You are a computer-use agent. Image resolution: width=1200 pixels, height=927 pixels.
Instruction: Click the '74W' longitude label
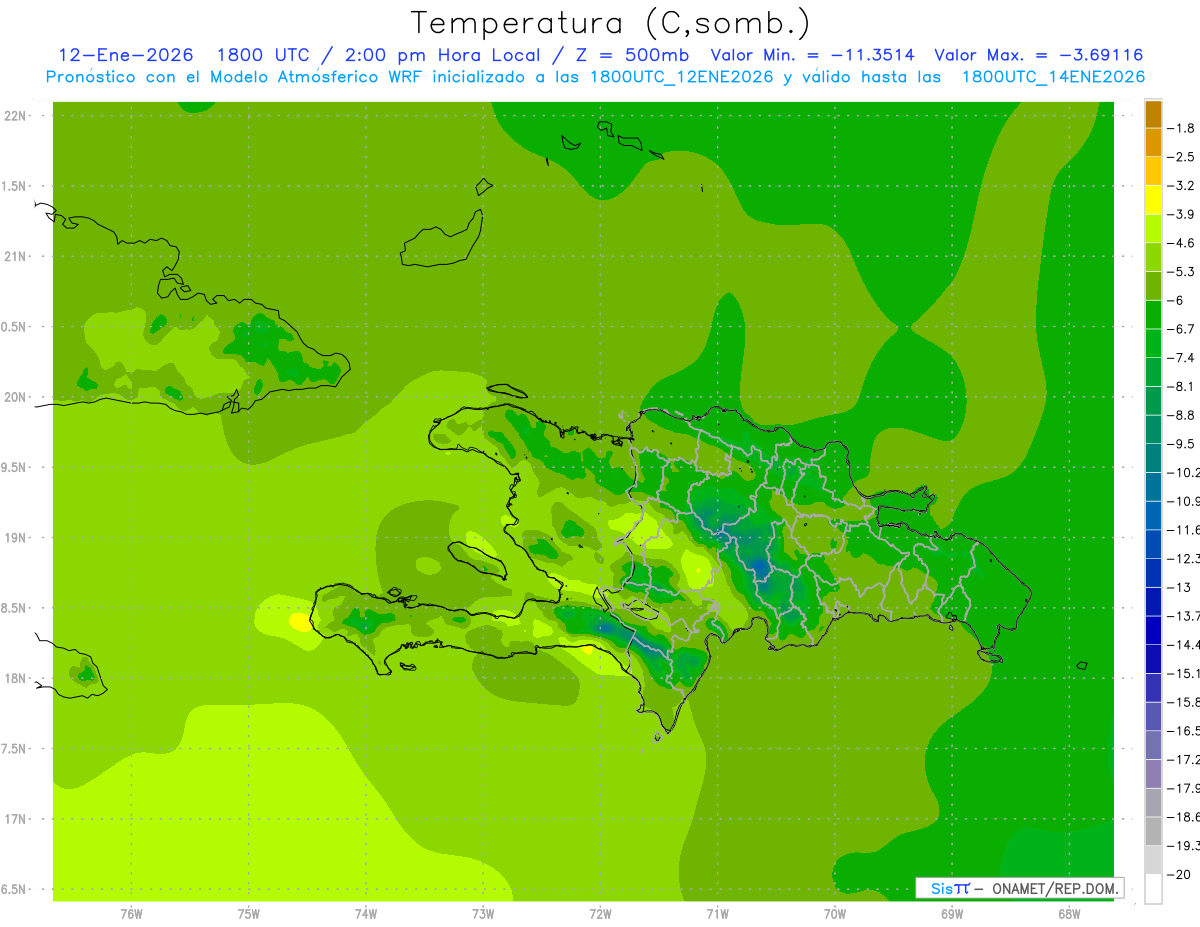(366, 913)
